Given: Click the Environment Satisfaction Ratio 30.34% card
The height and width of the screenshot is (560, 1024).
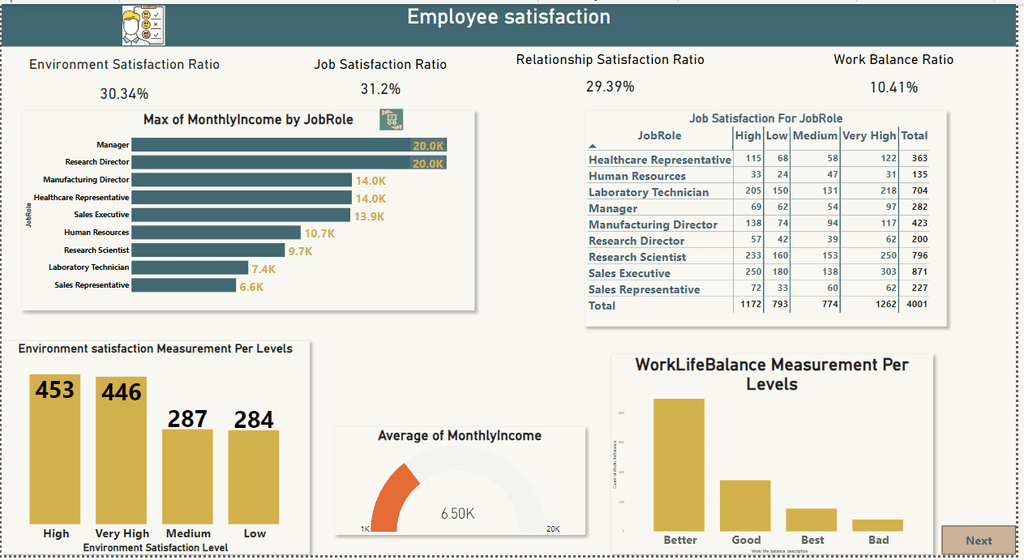Looking at the screenshot, I should pos(124,79).
